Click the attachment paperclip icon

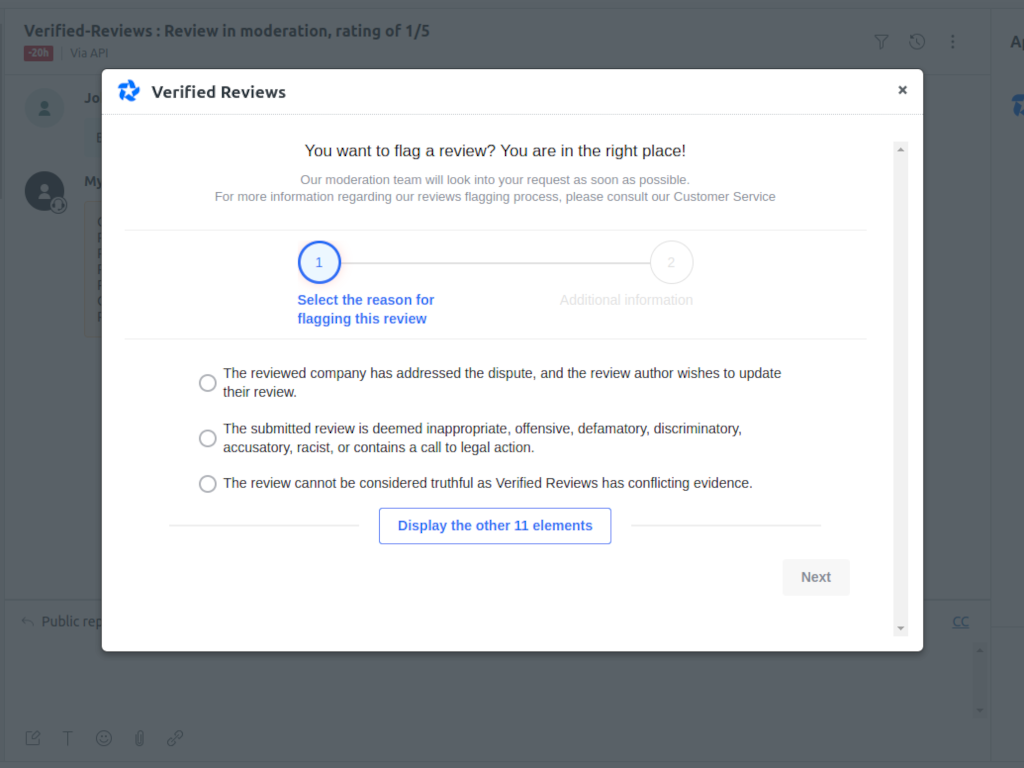click(x=140, y=738)
